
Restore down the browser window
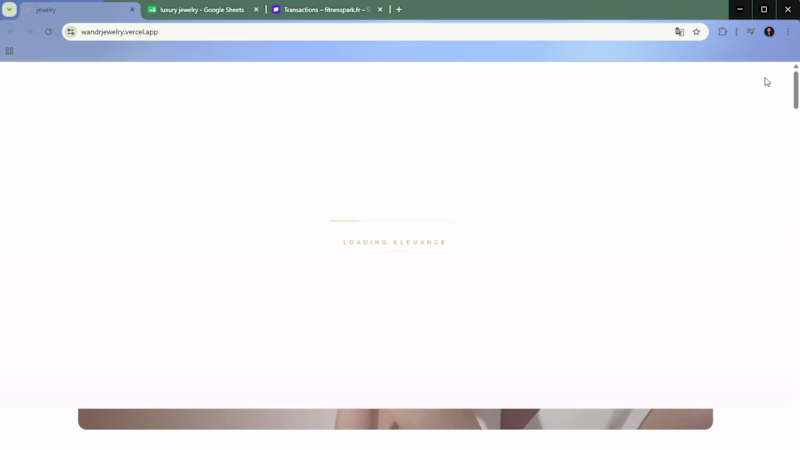764,9
